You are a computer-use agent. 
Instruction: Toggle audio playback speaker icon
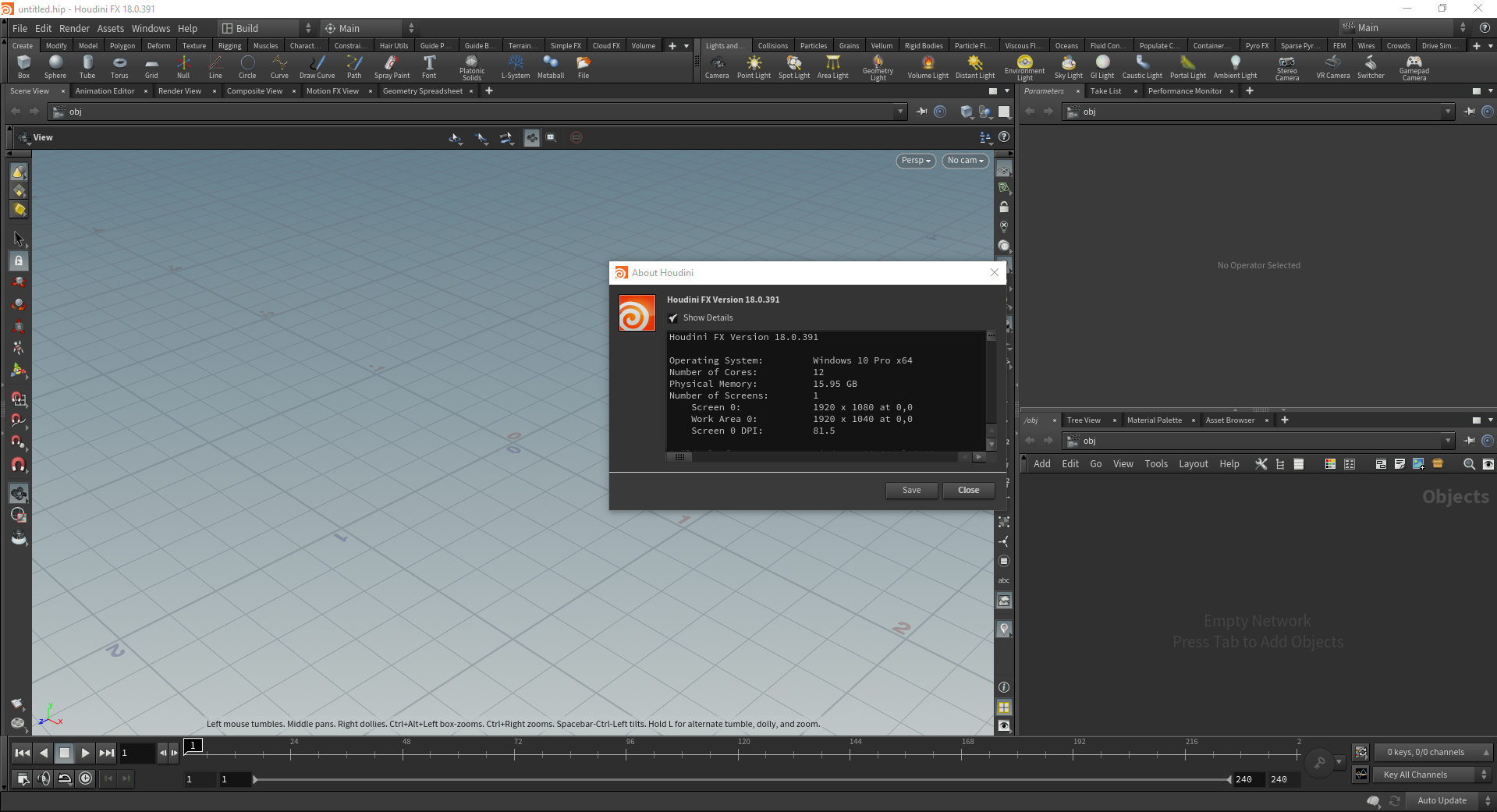click(x=44, y=778)
